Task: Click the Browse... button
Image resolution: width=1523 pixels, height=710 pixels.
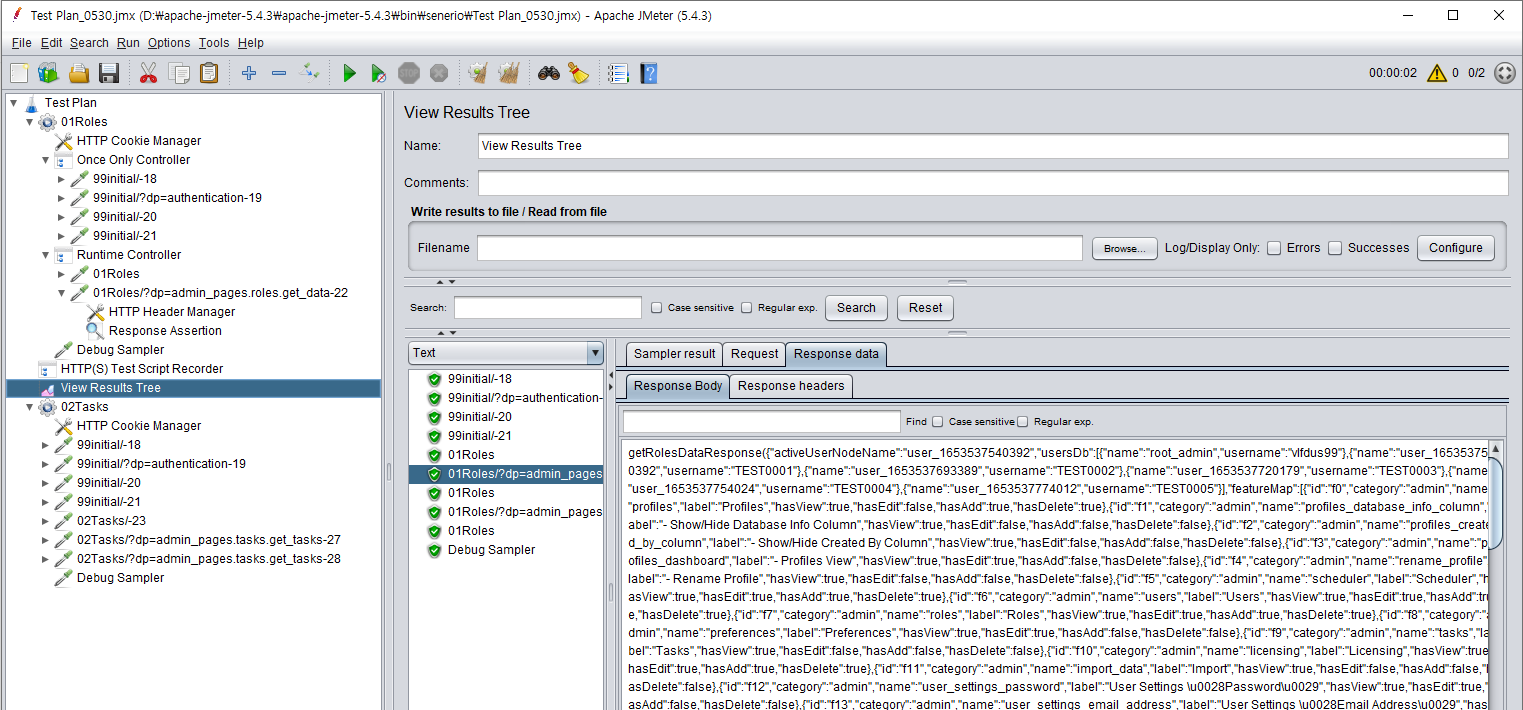Action: click(x=1125, y=248)
